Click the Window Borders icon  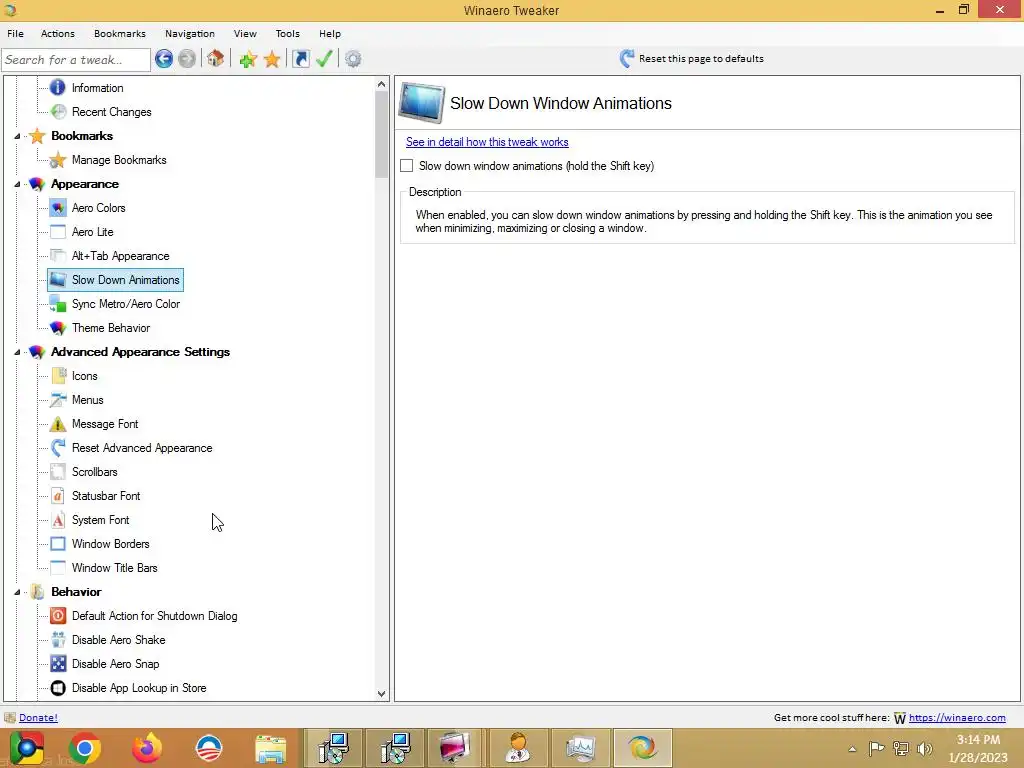(x=58, y=544)
